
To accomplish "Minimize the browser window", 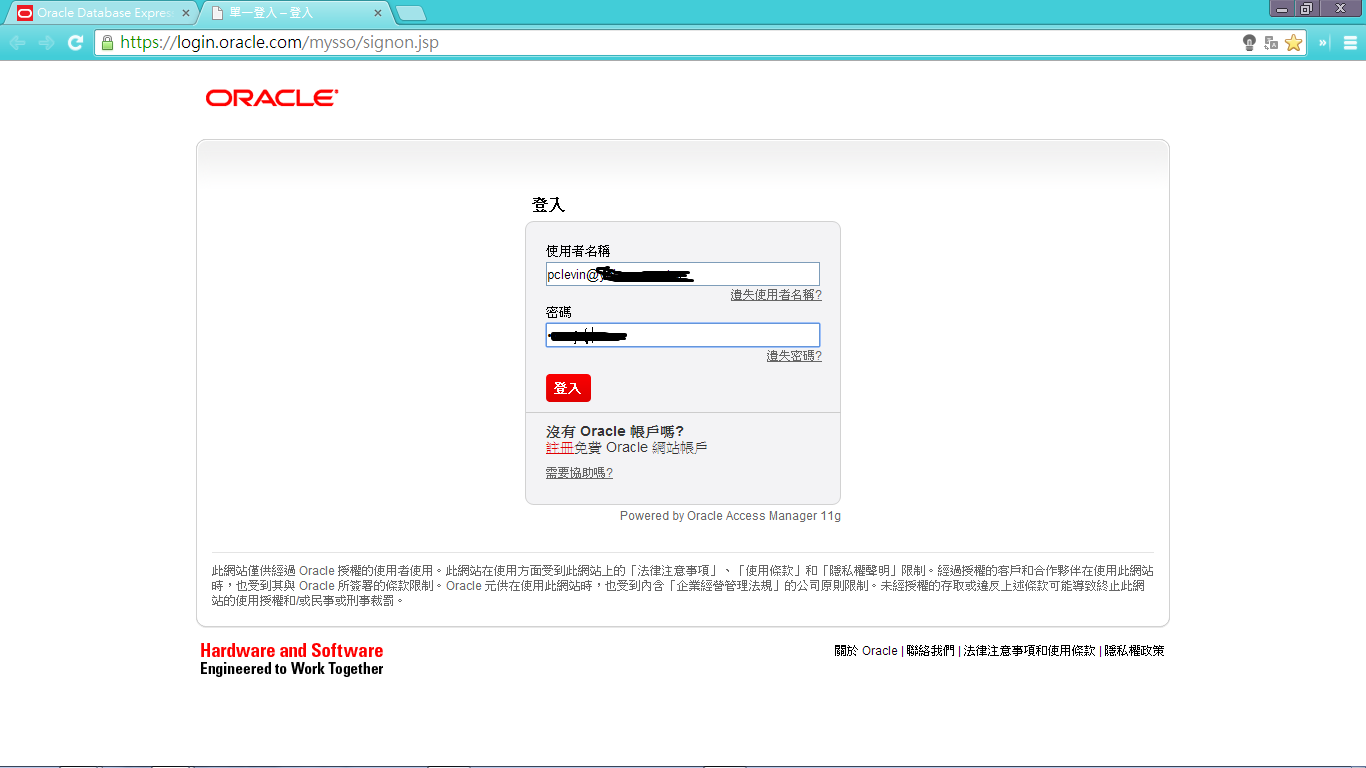I will [1282, 8].
